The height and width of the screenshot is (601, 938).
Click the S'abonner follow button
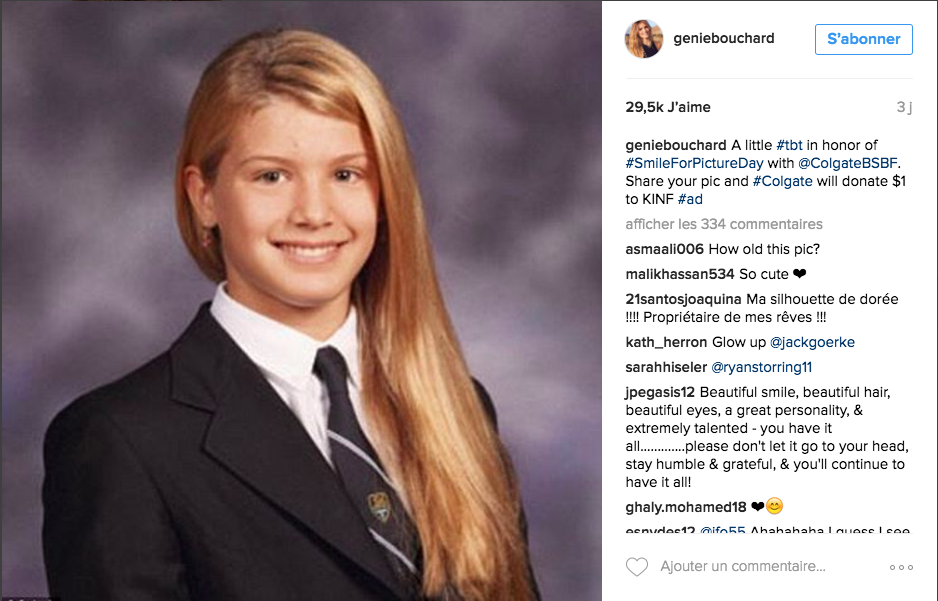(863, 39)
